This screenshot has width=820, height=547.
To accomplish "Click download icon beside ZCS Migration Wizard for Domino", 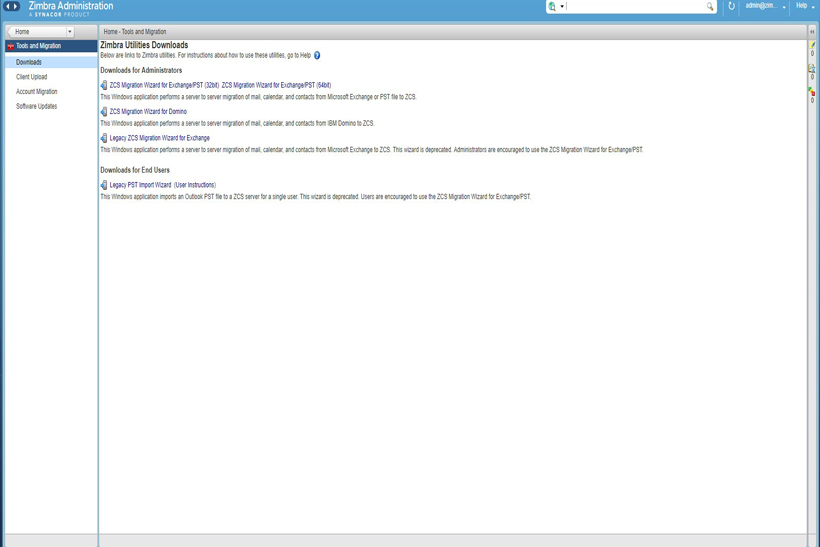I will 104,111.
